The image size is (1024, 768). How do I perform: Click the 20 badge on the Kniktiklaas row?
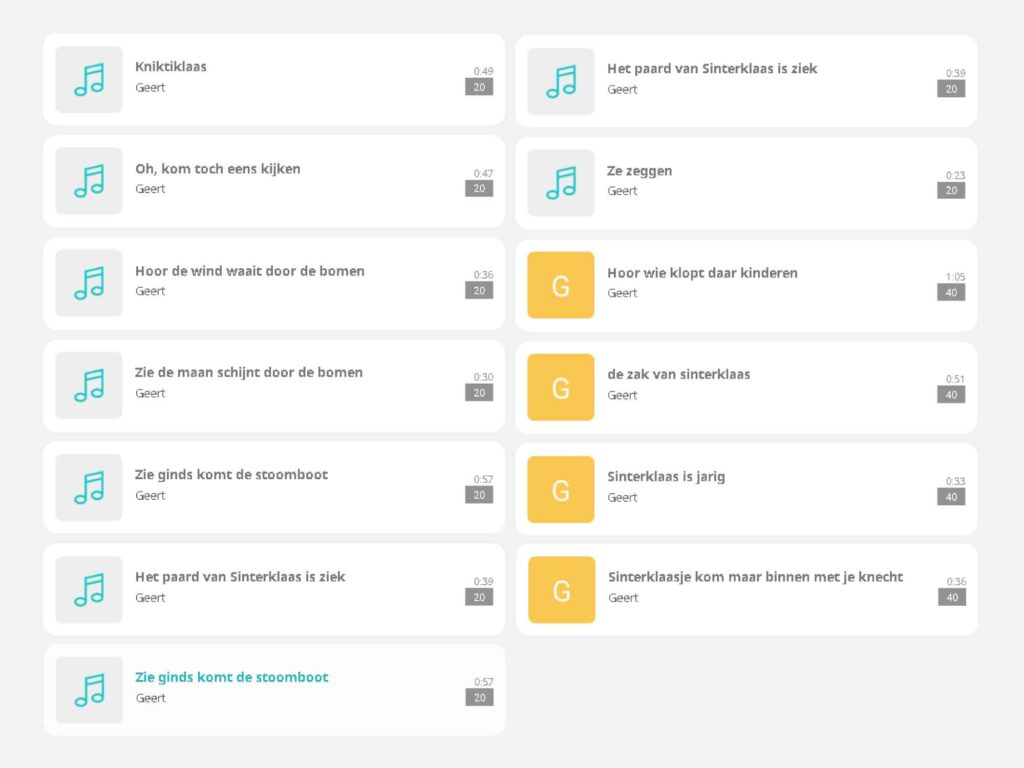tap(479, 87)
